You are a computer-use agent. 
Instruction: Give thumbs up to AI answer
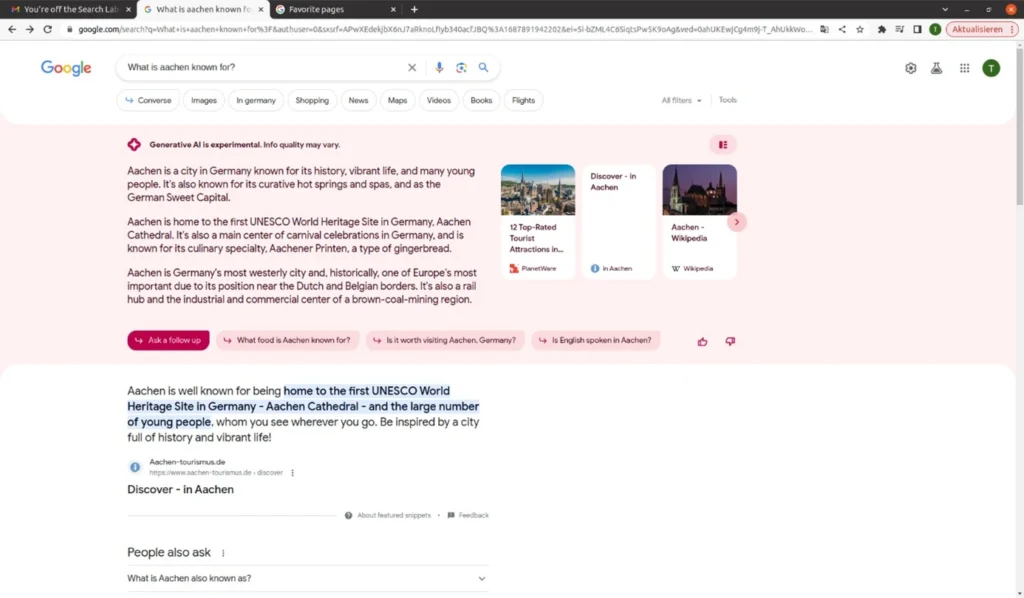[702, 341]
